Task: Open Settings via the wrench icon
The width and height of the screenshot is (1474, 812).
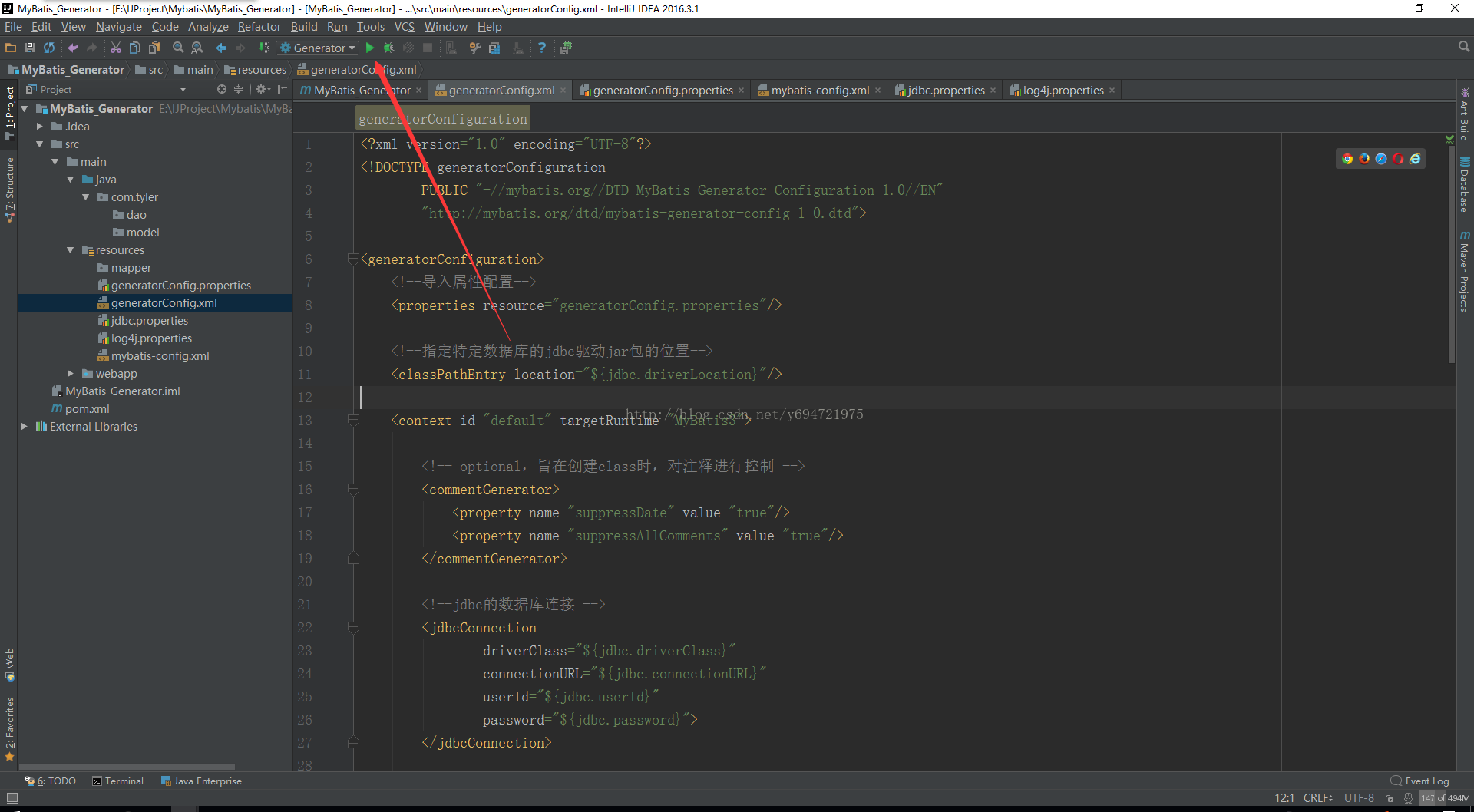Action: tap(475, 48)
